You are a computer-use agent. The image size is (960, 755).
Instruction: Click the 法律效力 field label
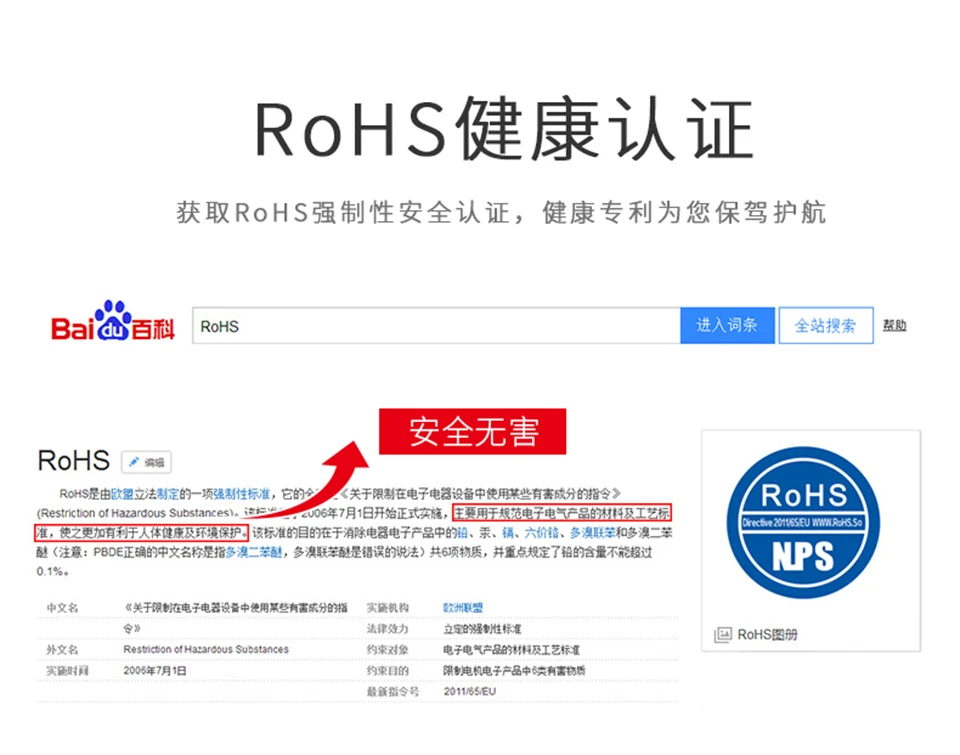388,629
